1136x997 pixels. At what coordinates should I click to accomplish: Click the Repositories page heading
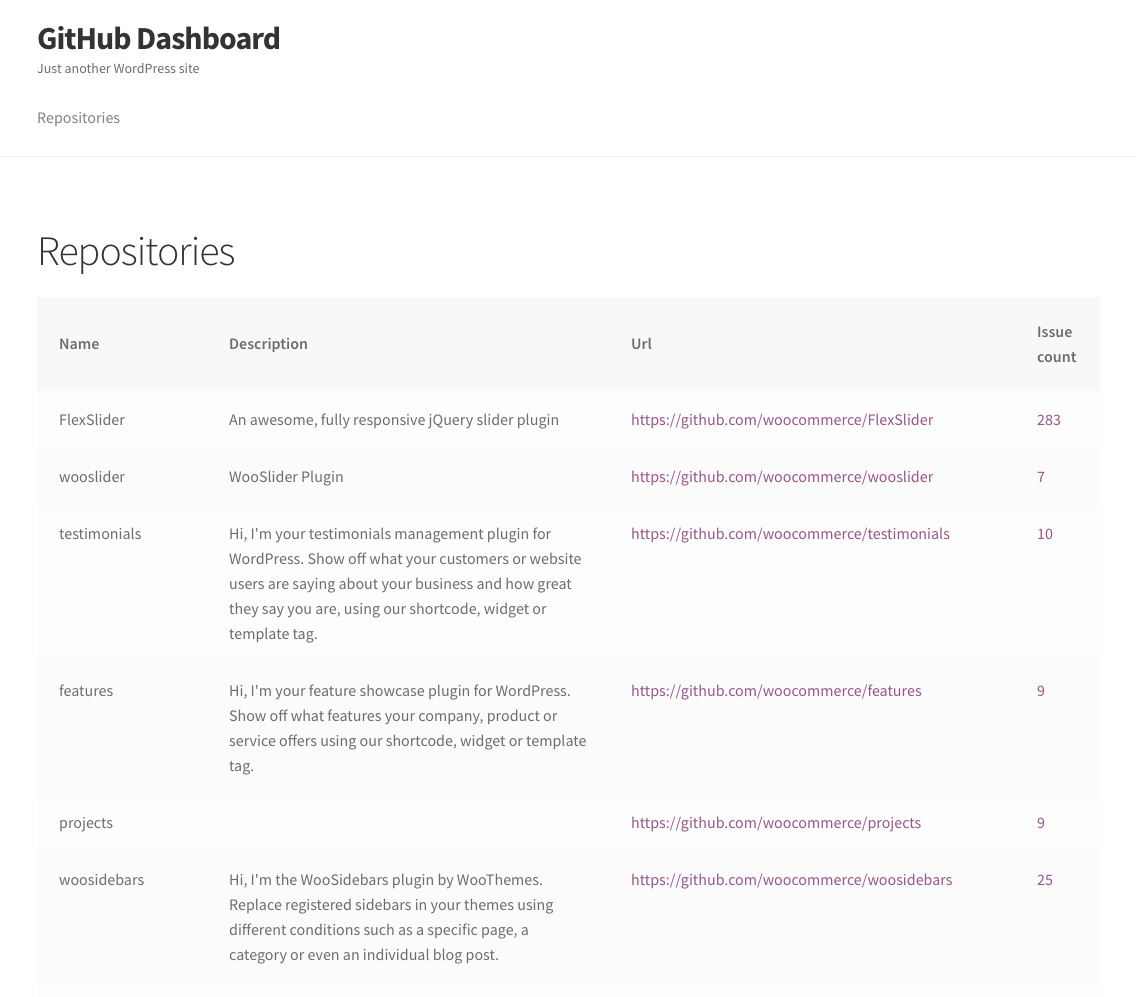pos(136,251)
